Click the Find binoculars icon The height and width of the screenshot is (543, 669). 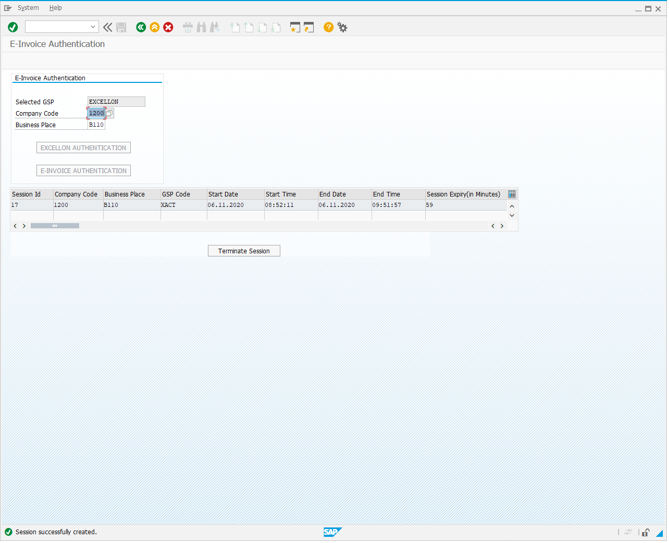coord(201,27)
